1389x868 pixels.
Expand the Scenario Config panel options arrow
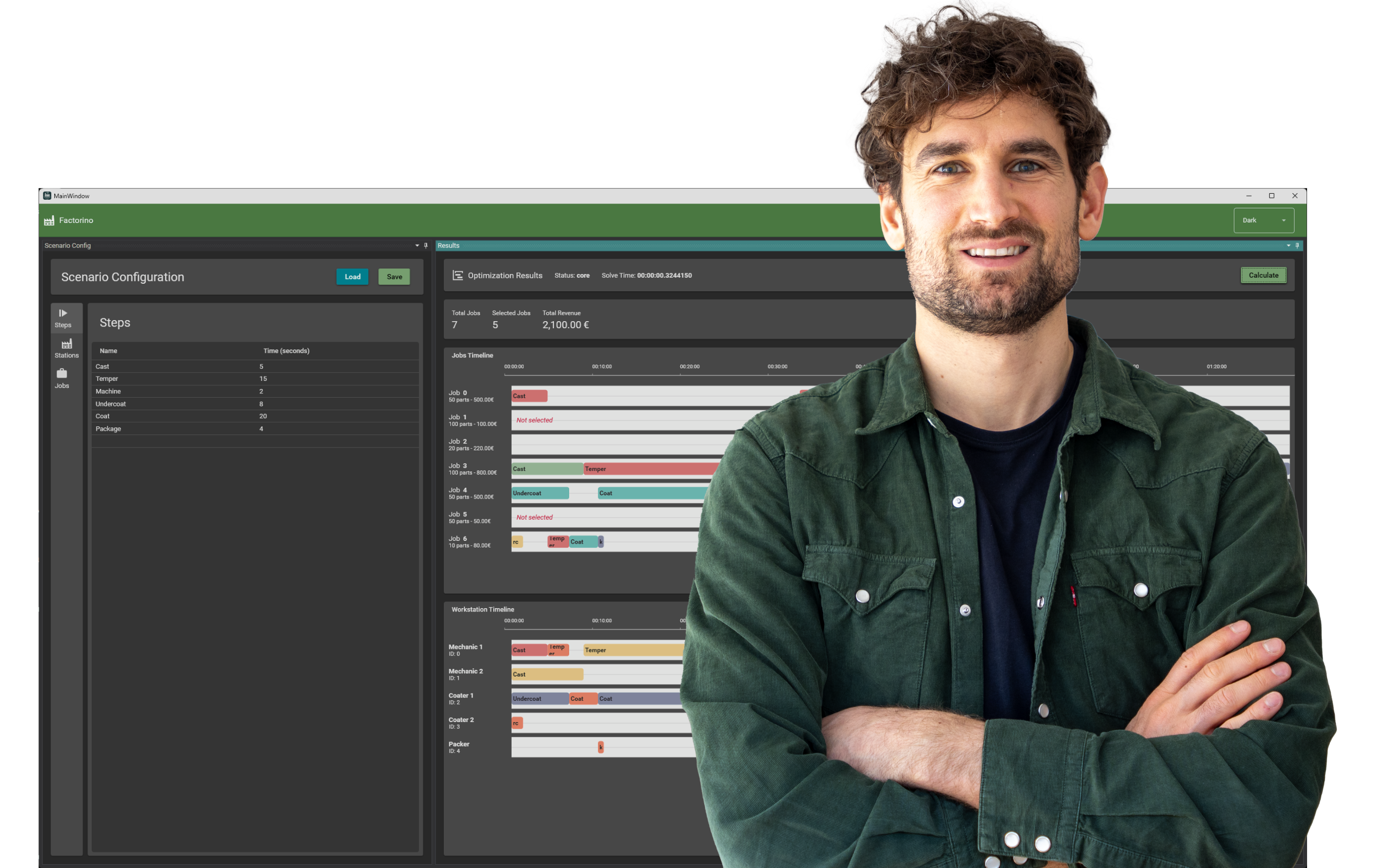click(417, 246)
